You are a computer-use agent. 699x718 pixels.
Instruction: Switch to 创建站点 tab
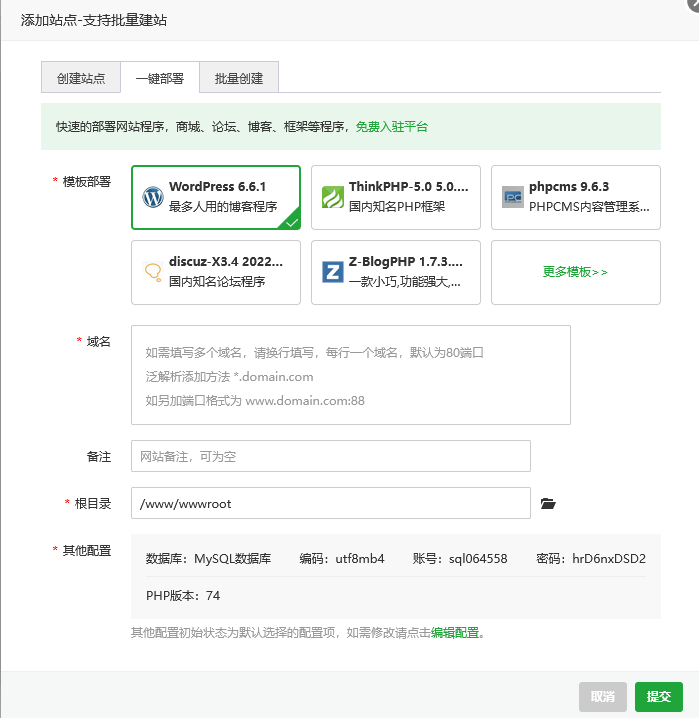(81, 78)
